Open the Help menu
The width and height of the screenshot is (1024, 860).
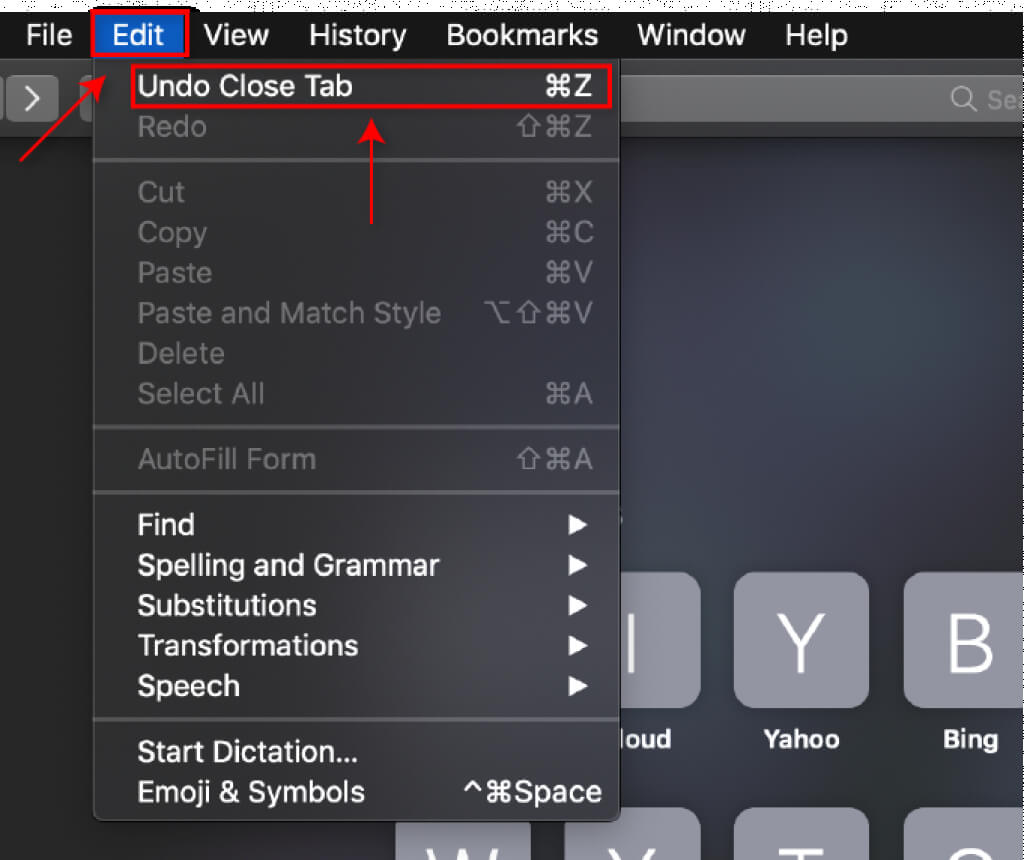[x=816, y=36]
